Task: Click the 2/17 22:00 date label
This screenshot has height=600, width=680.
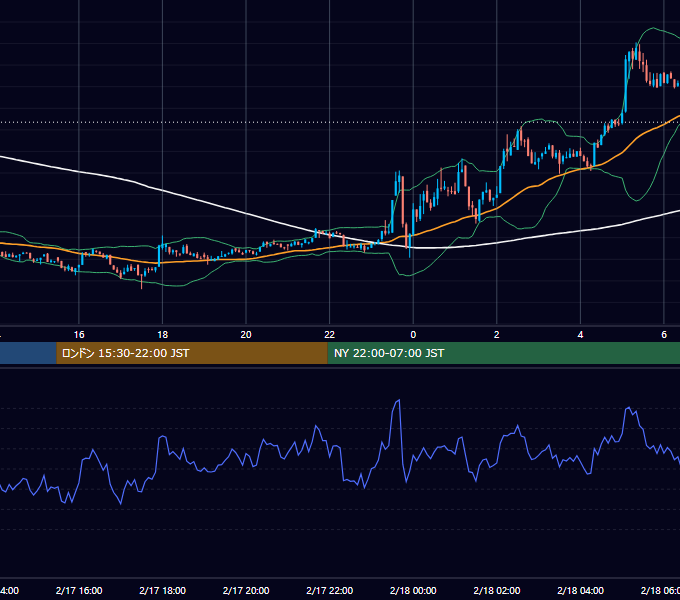Action: tap(330, 590)
